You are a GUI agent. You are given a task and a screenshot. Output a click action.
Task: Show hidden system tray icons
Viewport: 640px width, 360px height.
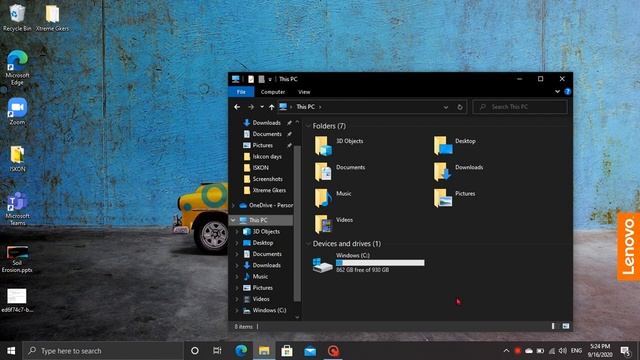[506, 351]
